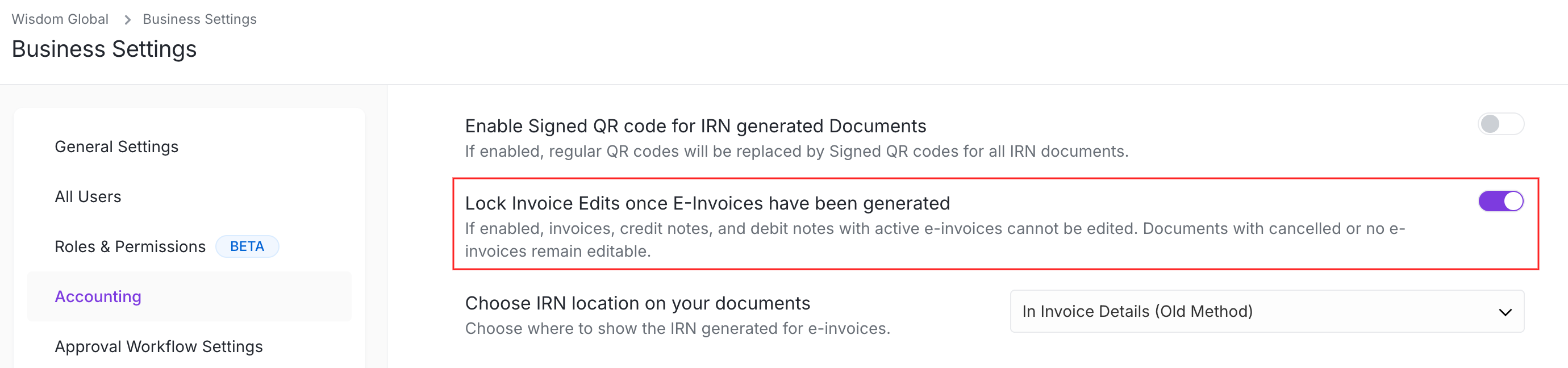Screen dimensions: 1568x368
Task: Click the Lock Invoice Edits description text
Action: [x=935, y=229]
